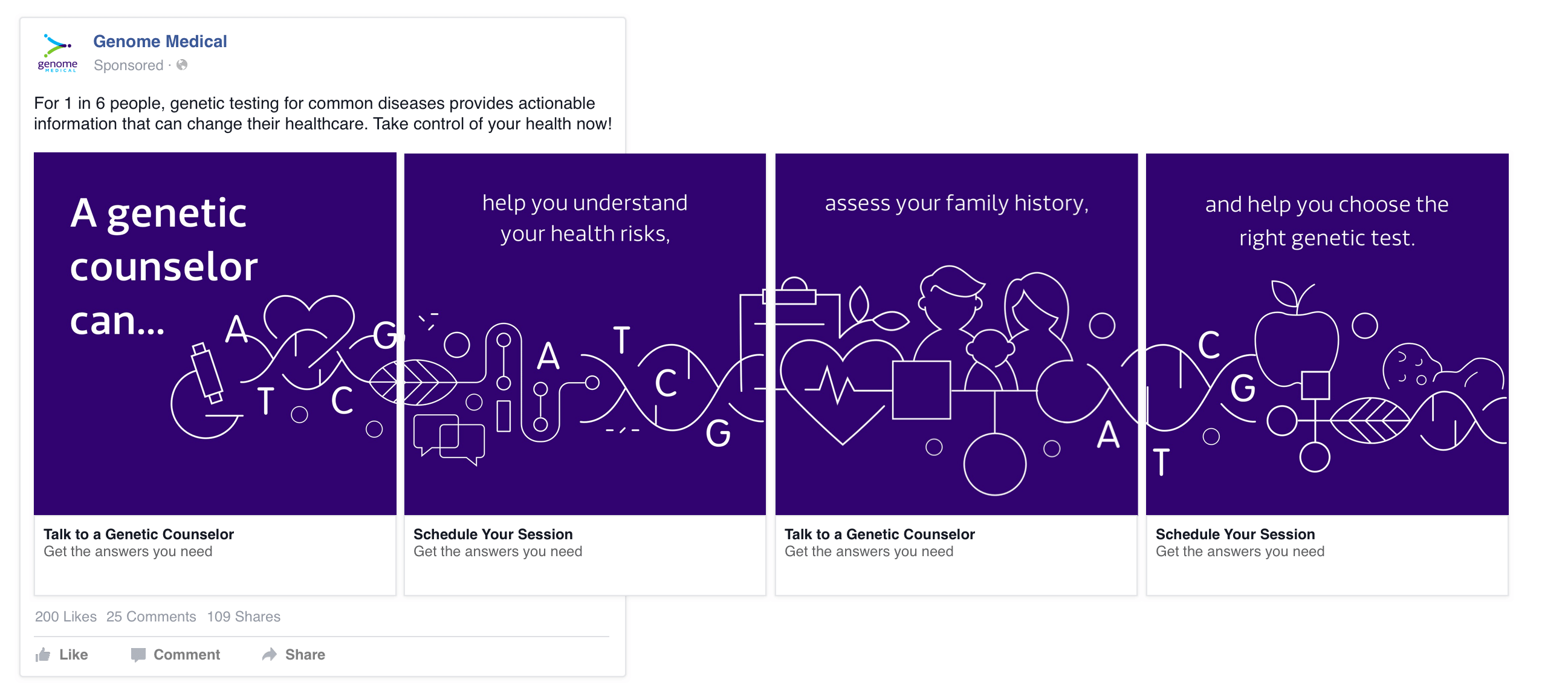View the 200 Likes count

[66, 617]
